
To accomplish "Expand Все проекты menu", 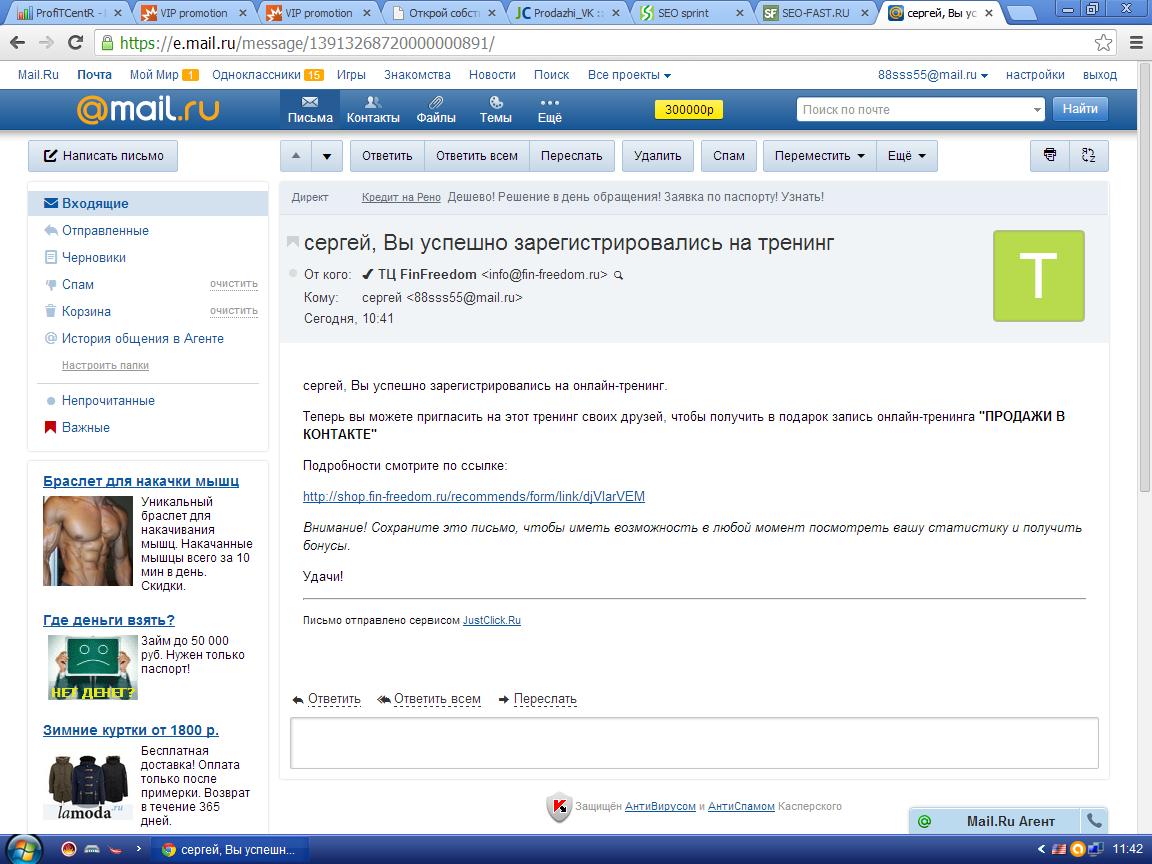I will [629, 74].
